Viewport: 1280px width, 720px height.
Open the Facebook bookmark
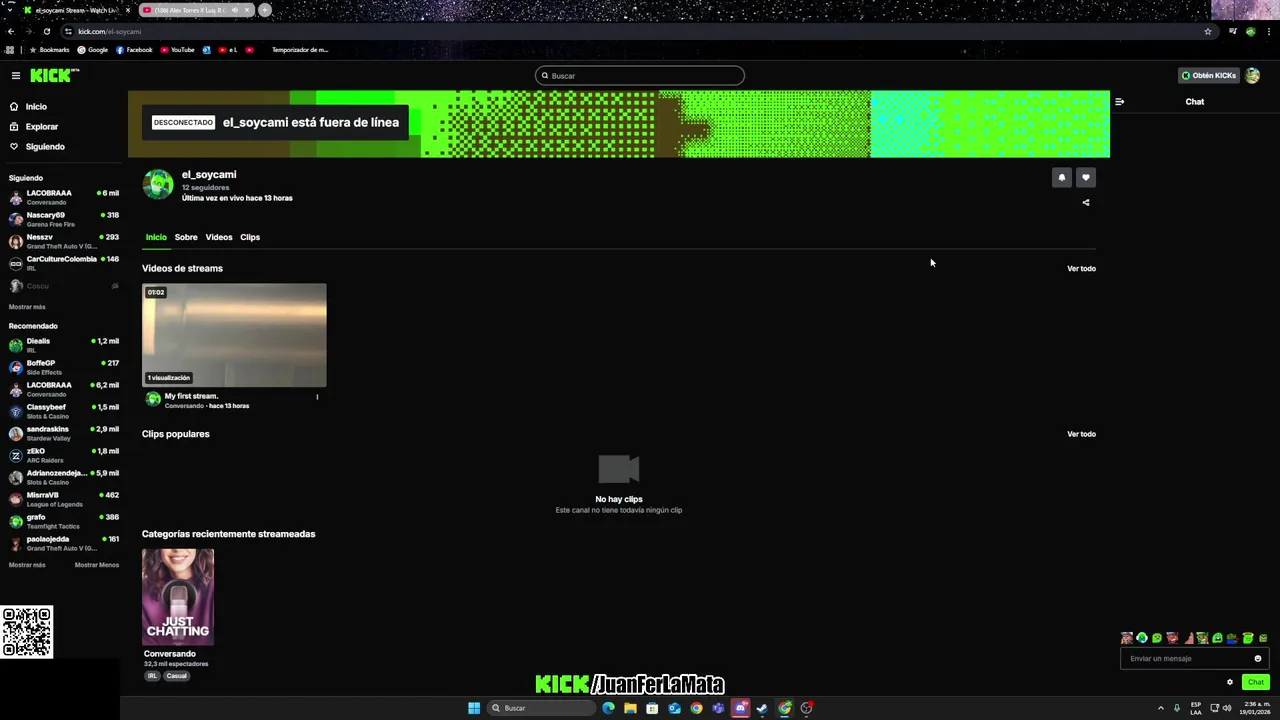[134, 50]
